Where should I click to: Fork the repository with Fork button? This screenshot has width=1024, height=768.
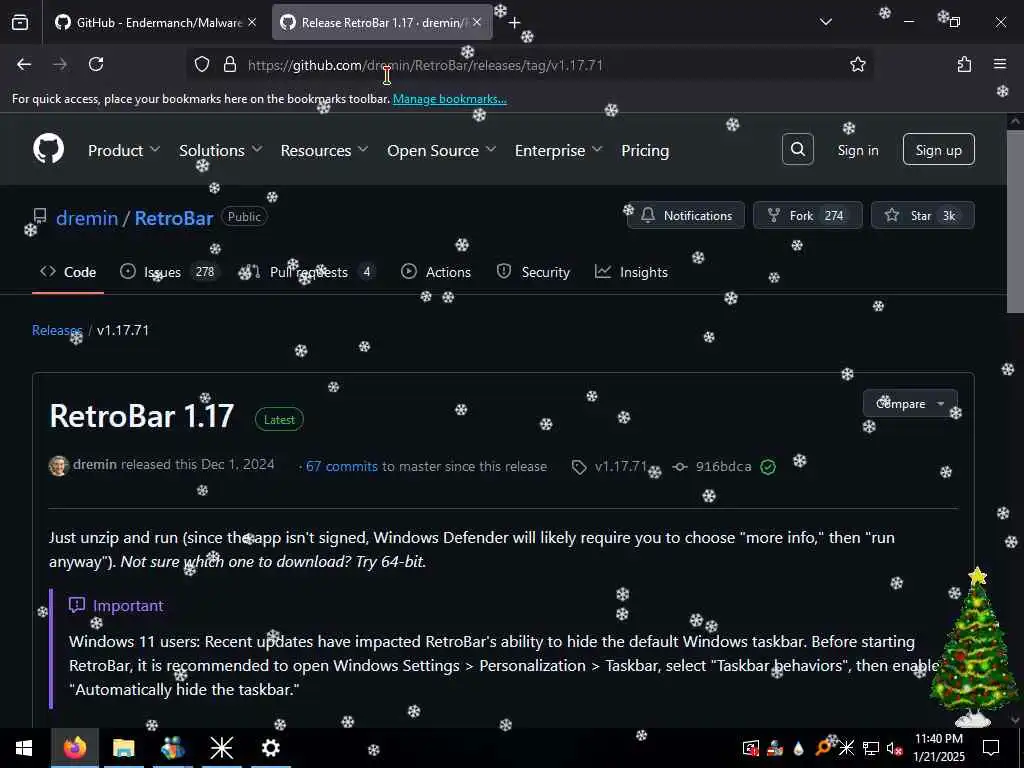point(808,216)
